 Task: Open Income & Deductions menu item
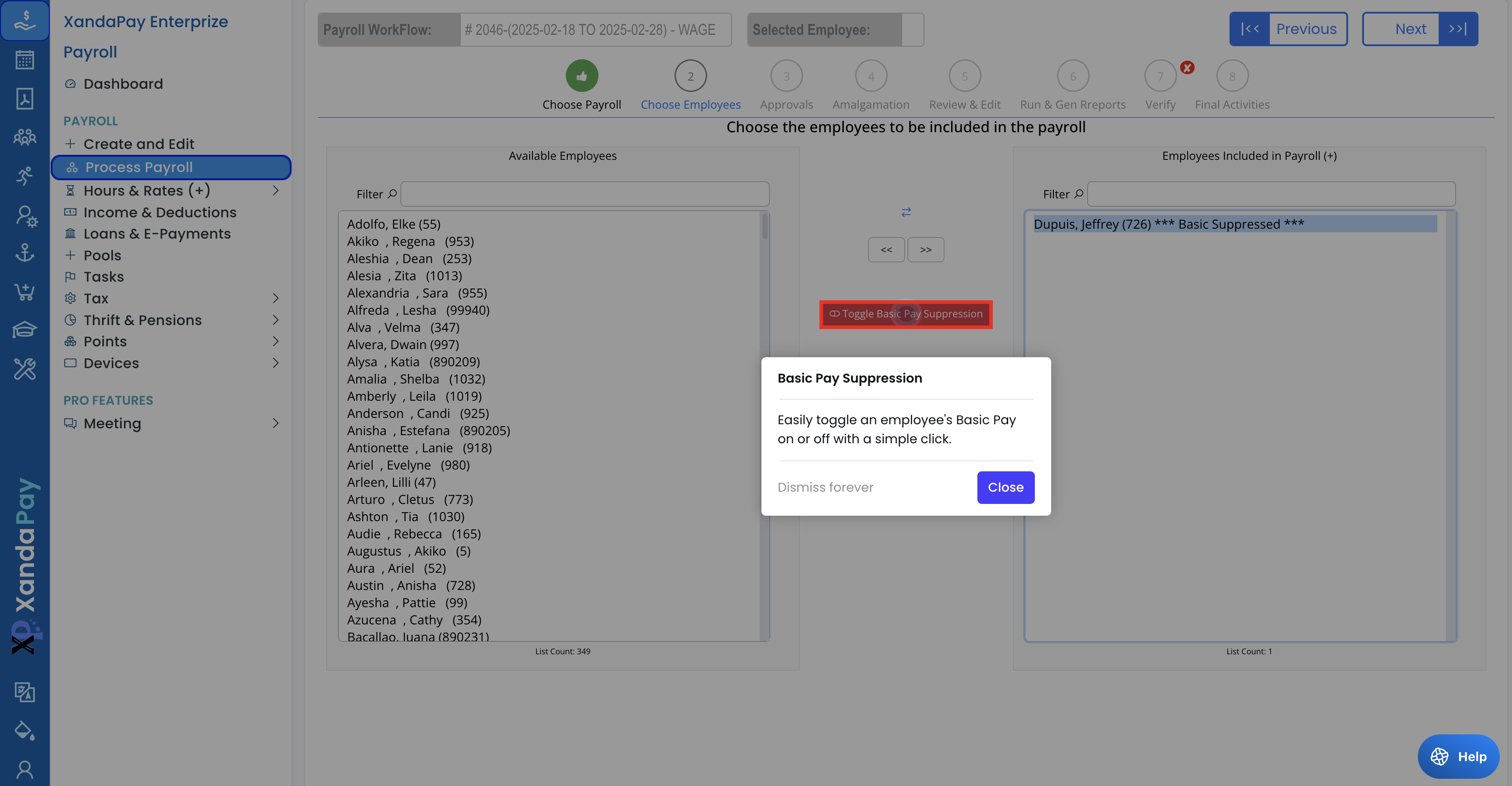tap(160, 212)
